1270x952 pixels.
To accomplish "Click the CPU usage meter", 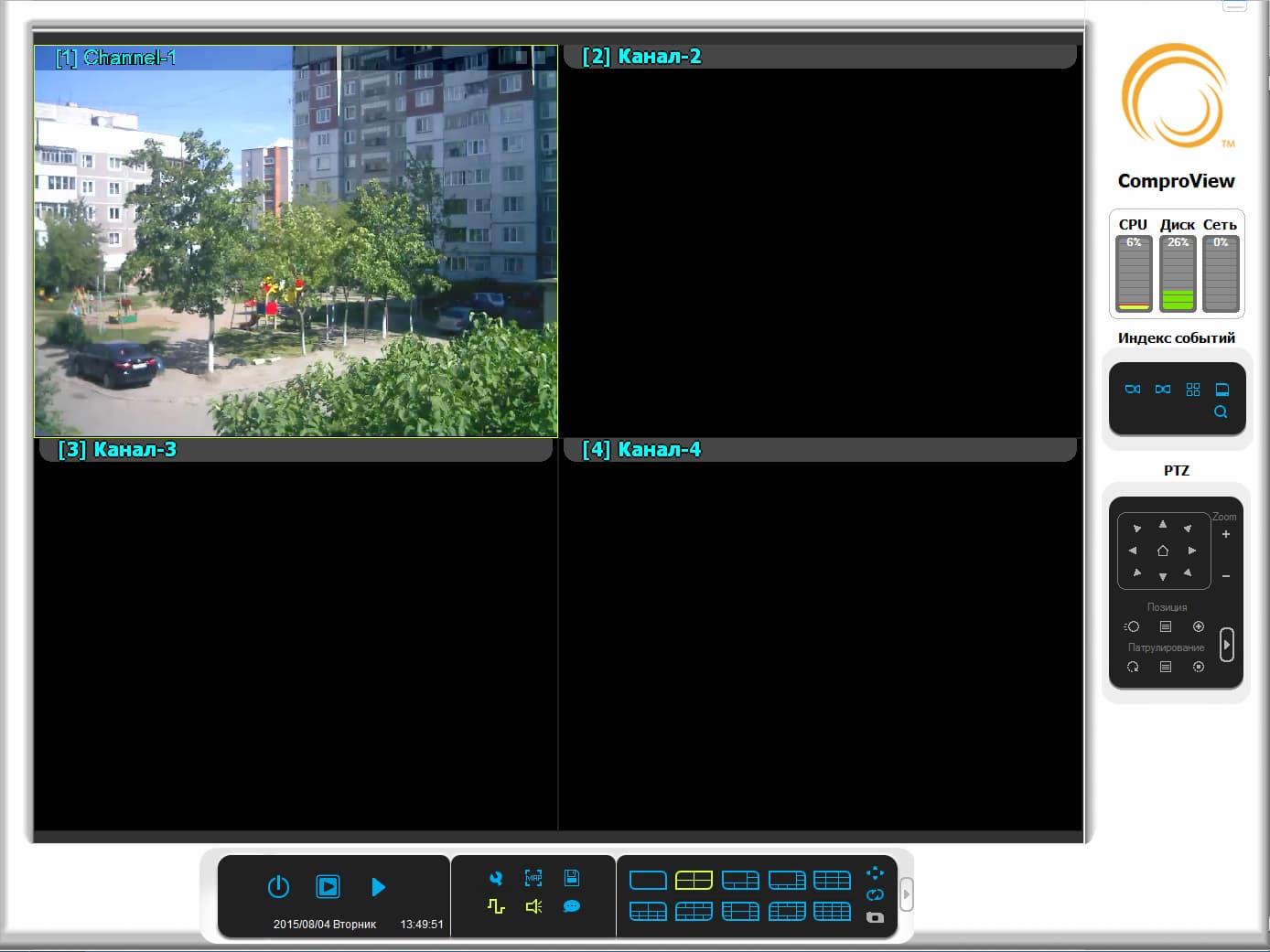I will pos(1134,273).
